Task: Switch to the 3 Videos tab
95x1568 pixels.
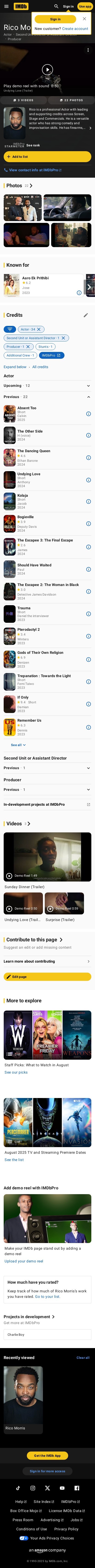Action: click(25, 100)
